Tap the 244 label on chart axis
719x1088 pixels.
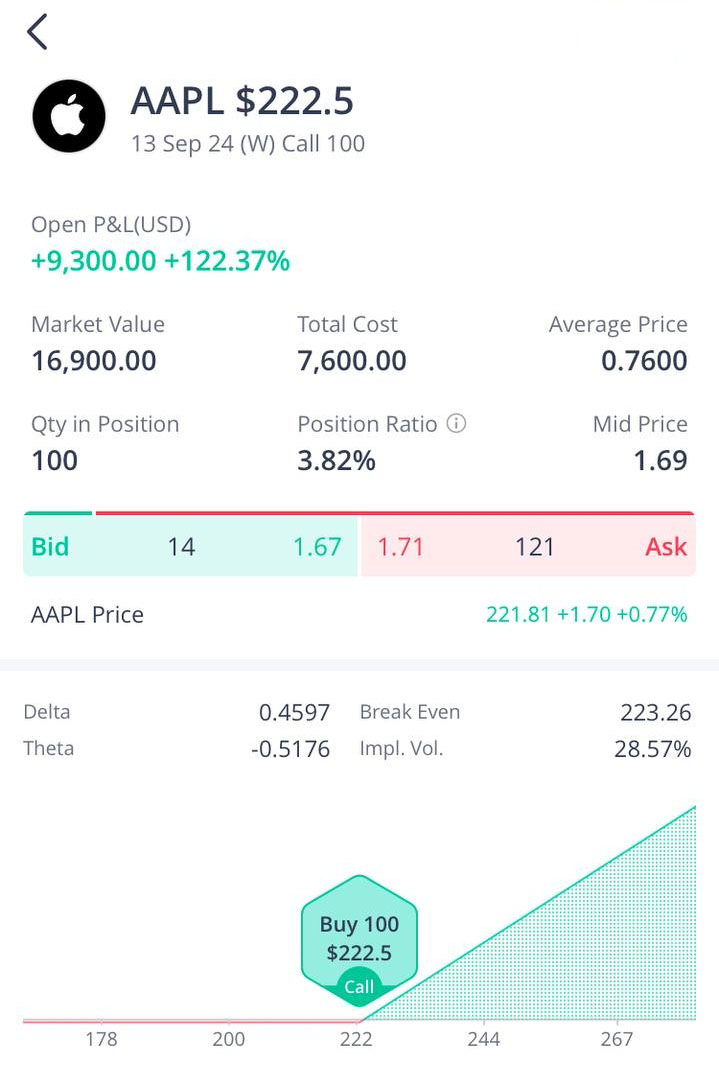tap(484, 1039)
